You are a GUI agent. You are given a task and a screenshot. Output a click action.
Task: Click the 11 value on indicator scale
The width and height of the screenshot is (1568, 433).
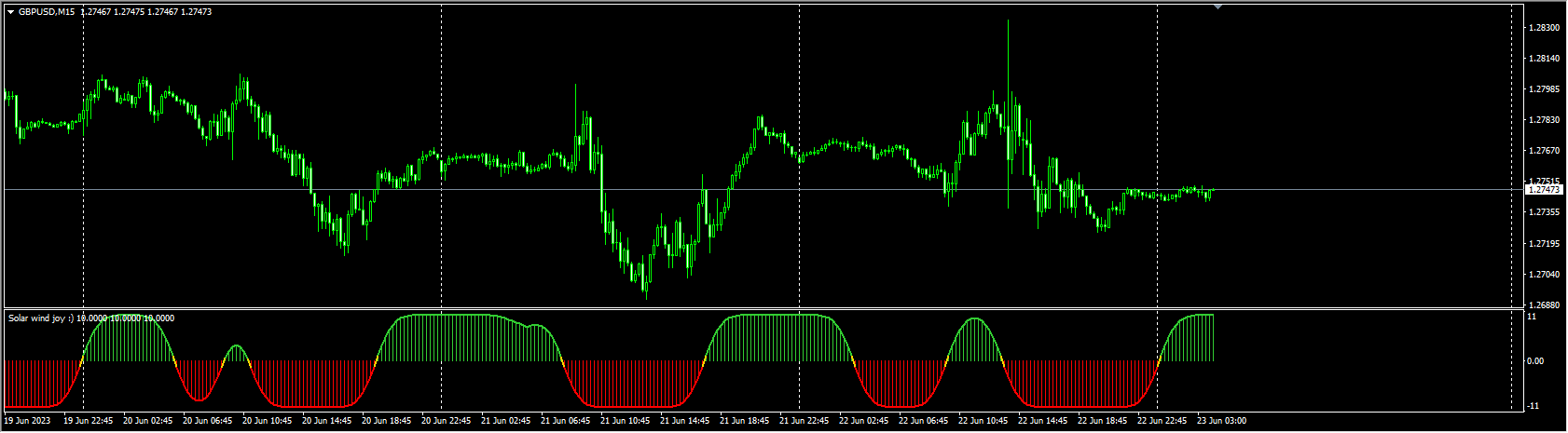click(x=1531, y=318)
